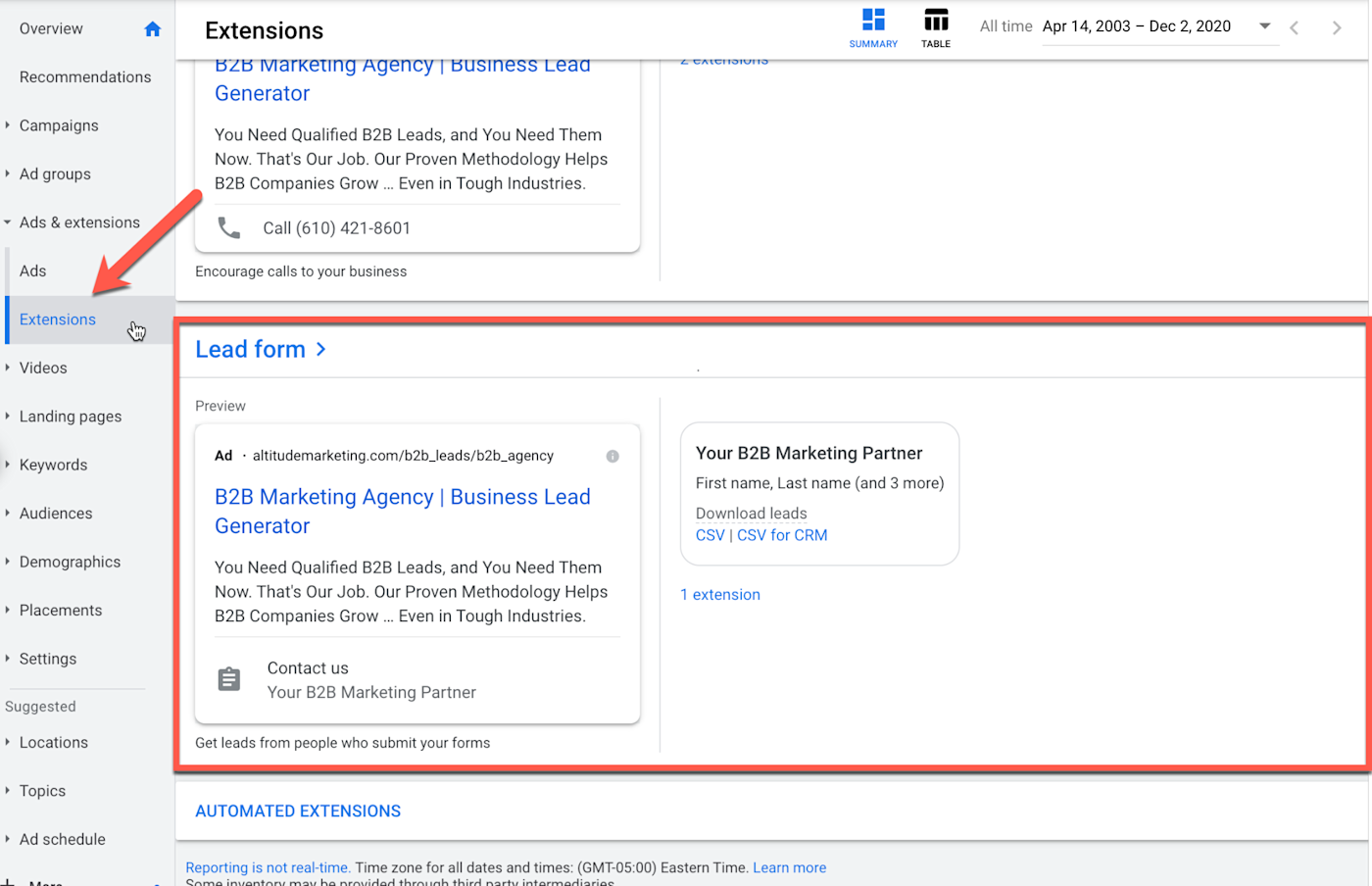Open Topics in the sidebar
The width and height of the screenshot is (1372, 886).
tap(42, 791)
